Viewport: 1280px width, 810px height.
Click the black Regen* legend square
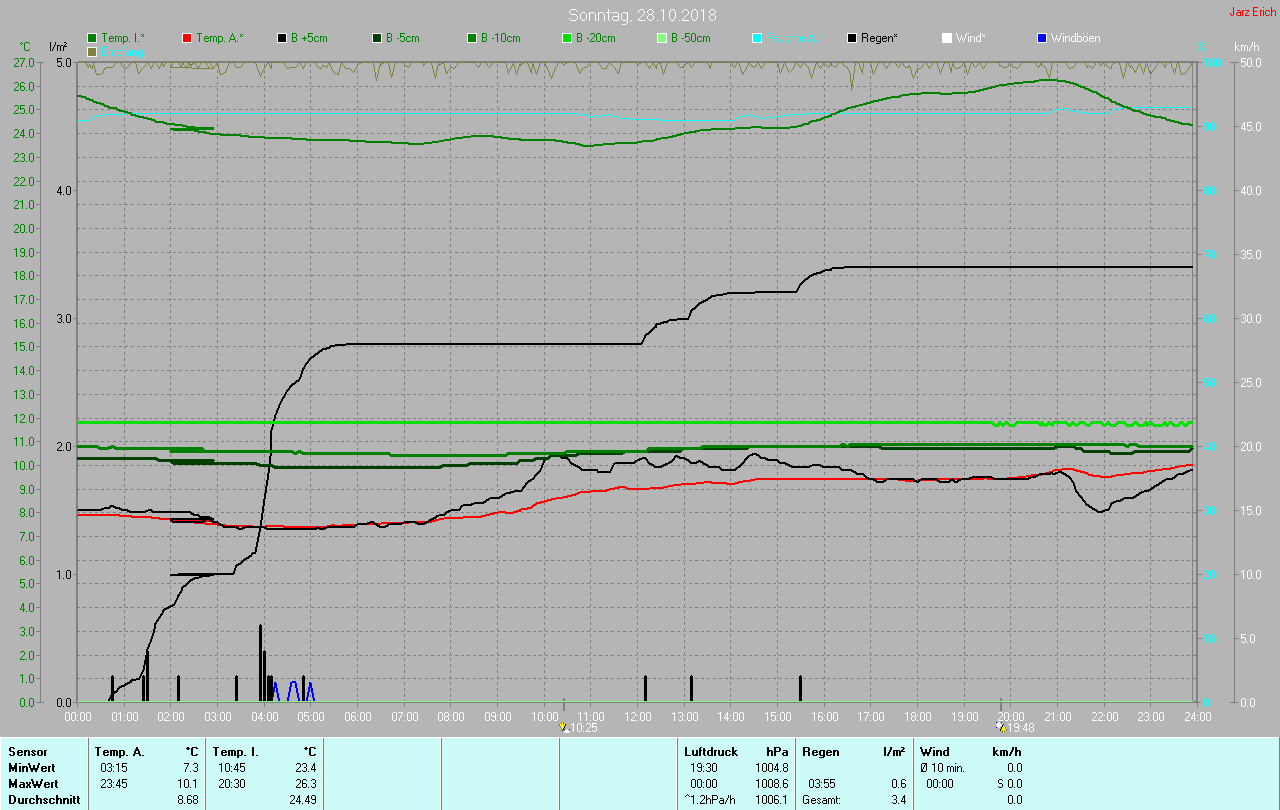[x=852, y=38]
